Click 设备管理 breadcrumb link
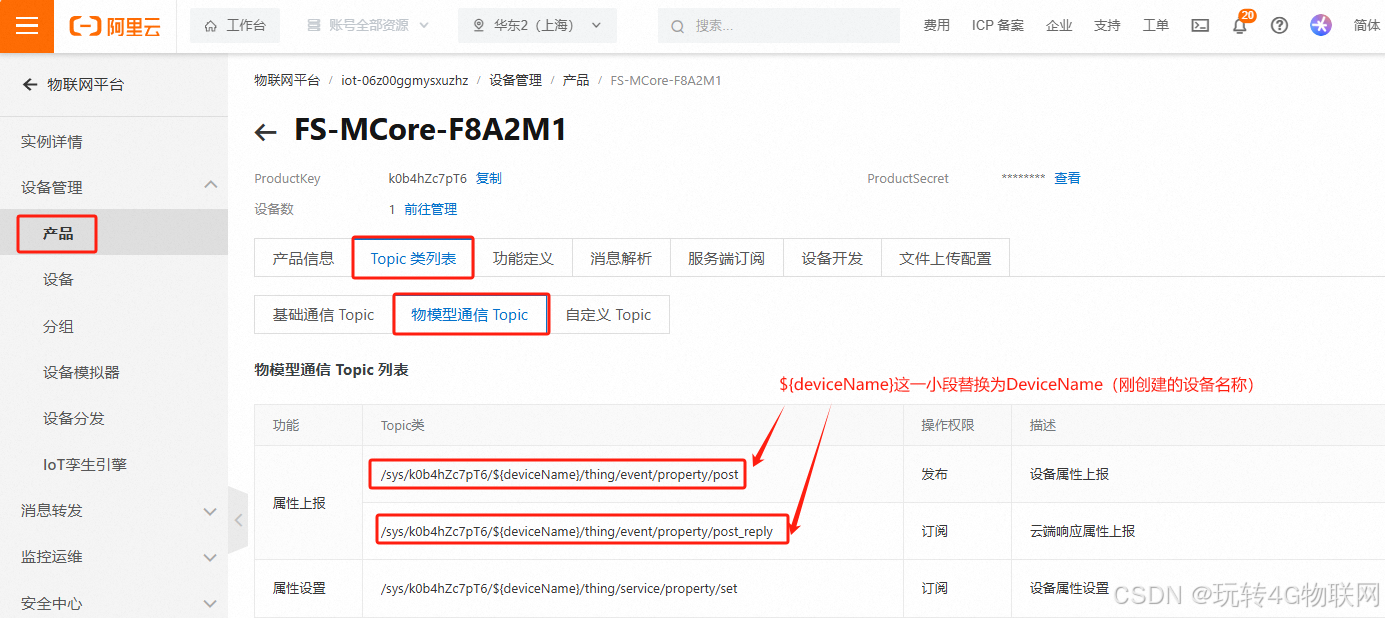Screen dimensions: 1385x618 pos(515,80)
